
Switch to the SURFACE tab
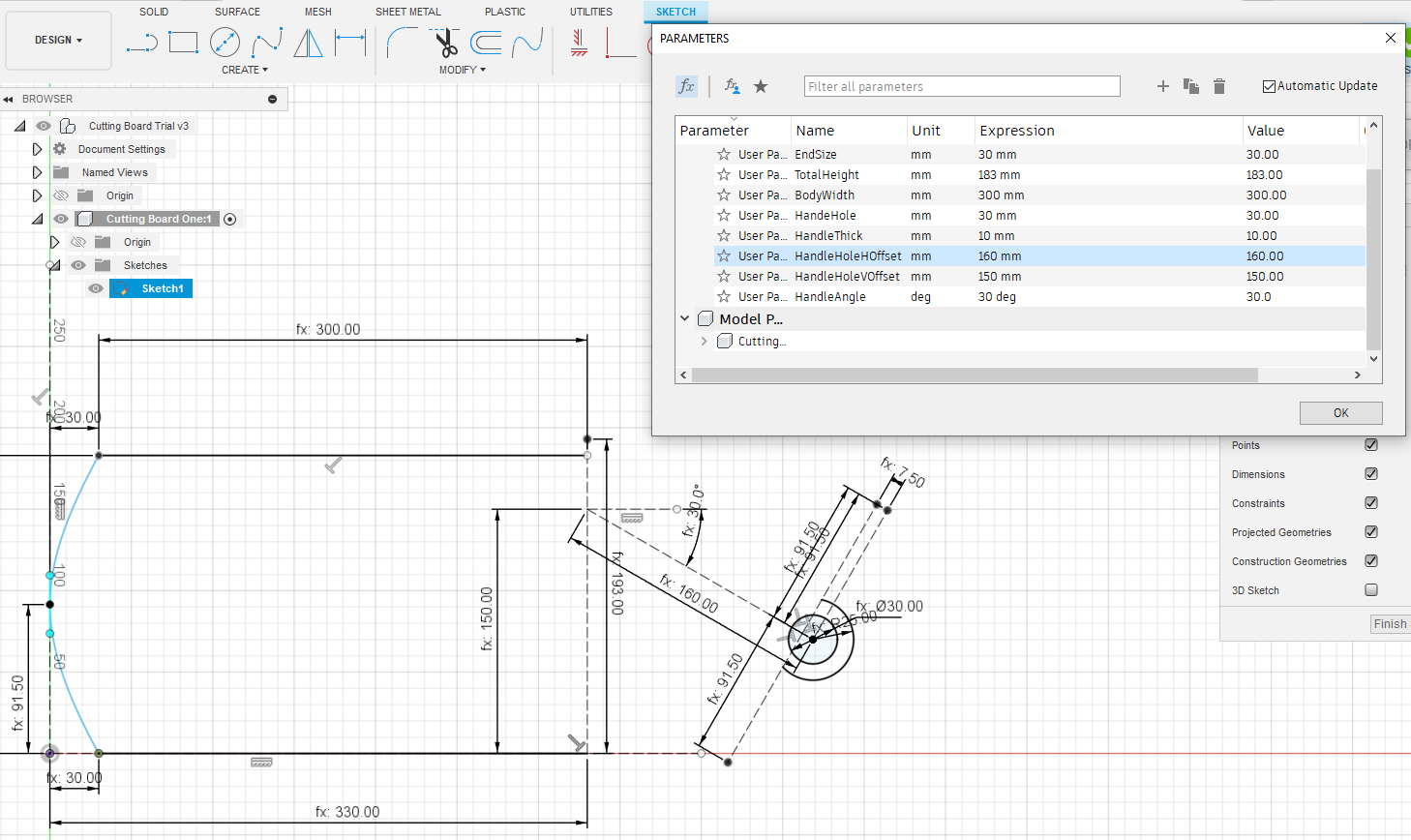pos(237,12)
